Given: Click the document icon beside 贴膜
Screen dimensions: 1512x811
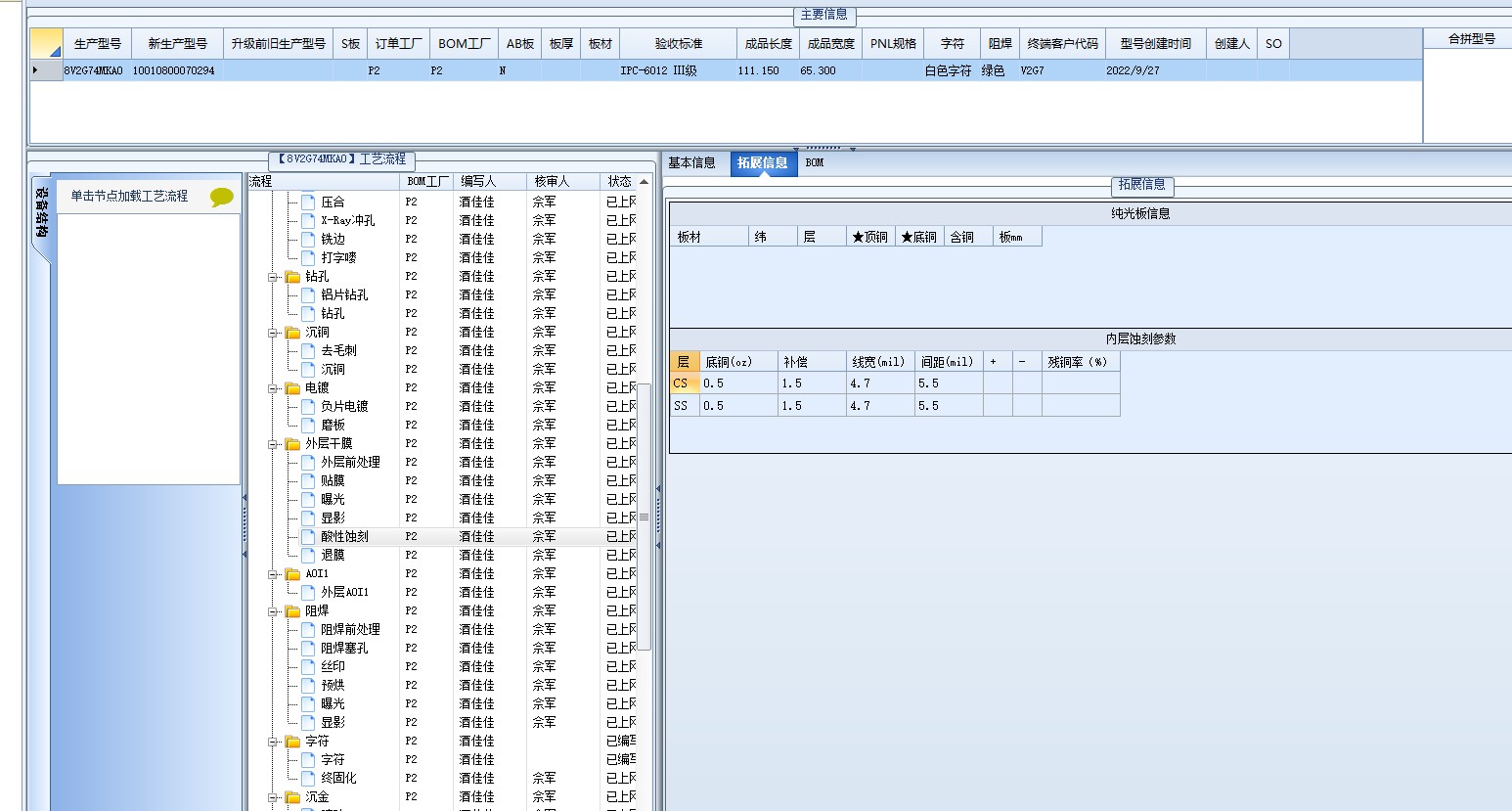Looking at the screenshot, I should coord(308,480).
